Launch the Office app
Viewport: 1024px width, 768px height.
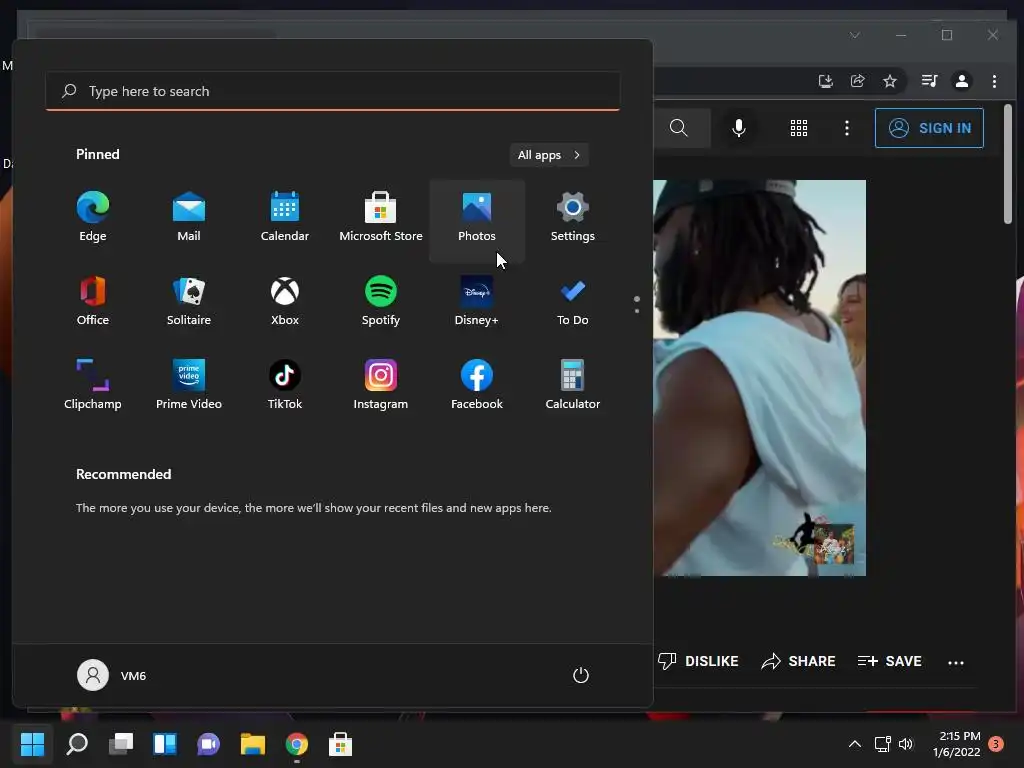tap(93, 302)
